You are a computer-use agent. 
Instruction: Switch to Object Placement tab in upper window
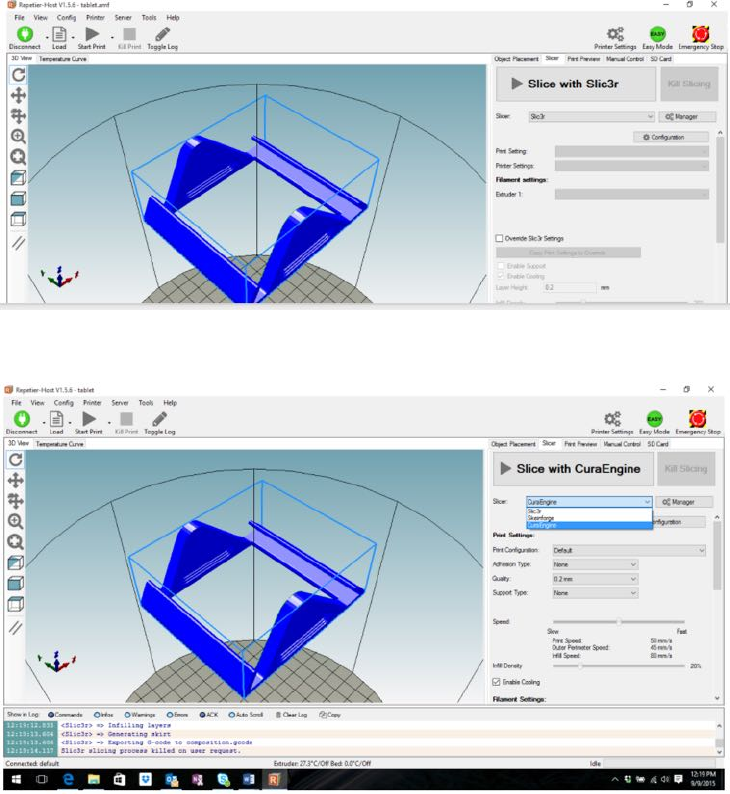516,59
